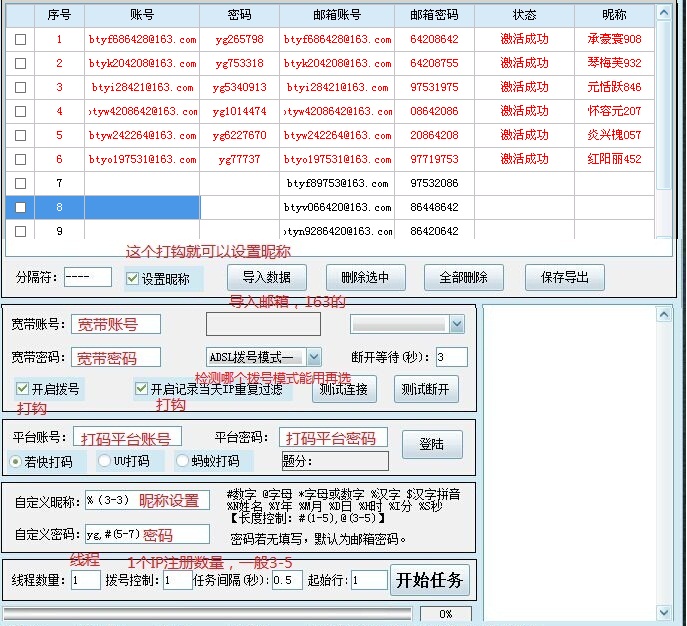Start the job with 开始任务
Viewport: 687px width, 626px height.
click(x=429, y=580)
